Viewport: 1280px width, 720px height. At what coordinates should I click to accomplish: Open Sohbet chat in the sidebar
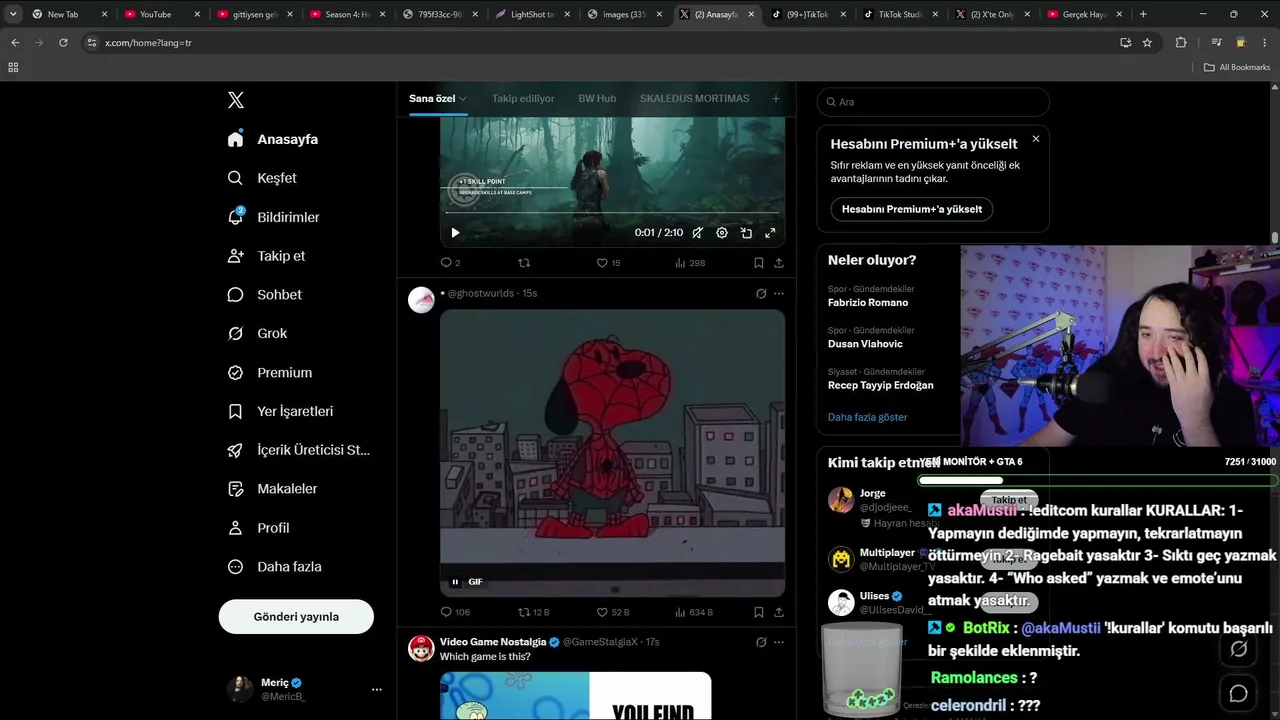click(x=265, y=295)
